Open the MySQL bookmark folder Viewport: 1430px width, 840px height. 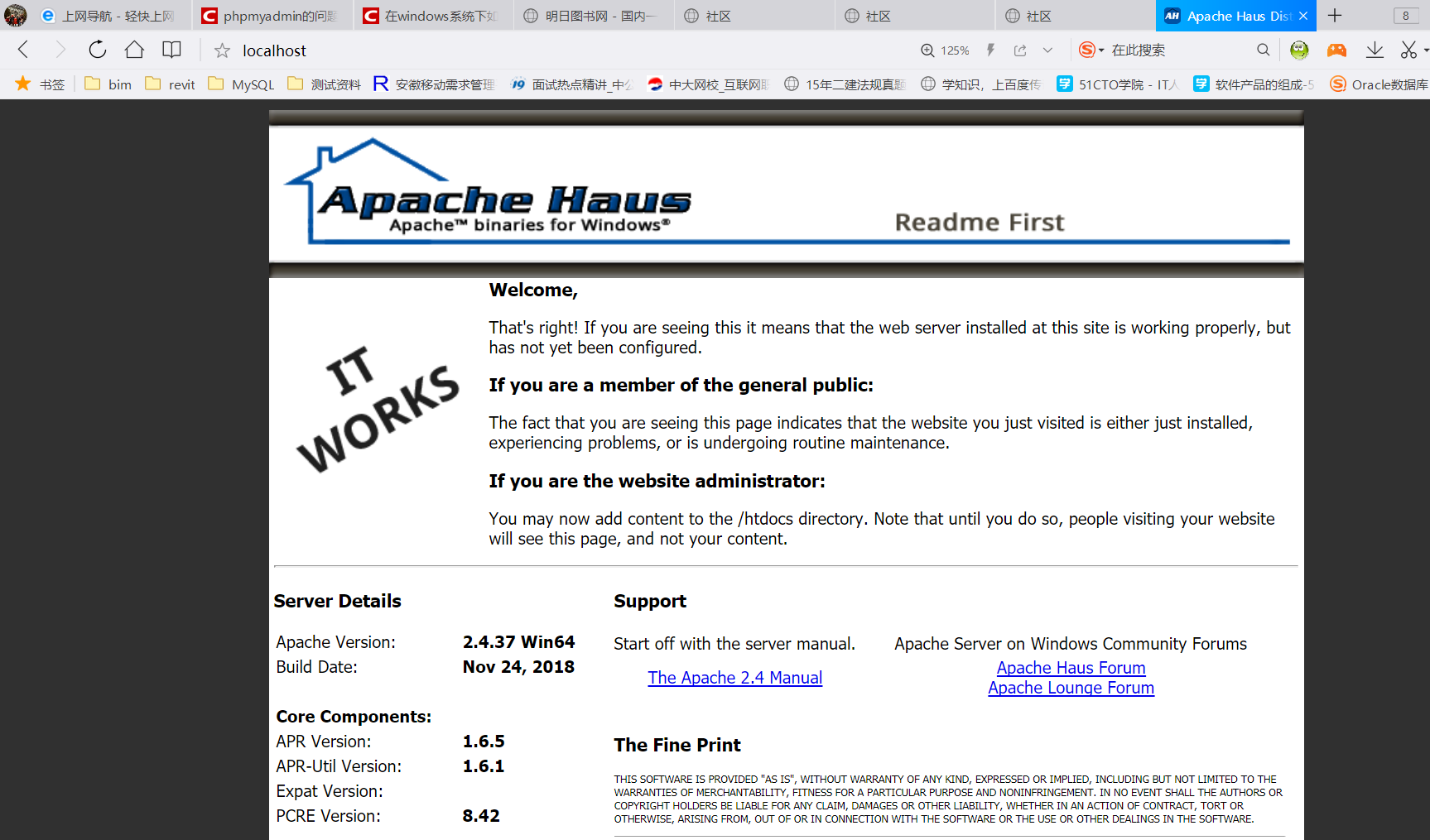pos(241,84)
